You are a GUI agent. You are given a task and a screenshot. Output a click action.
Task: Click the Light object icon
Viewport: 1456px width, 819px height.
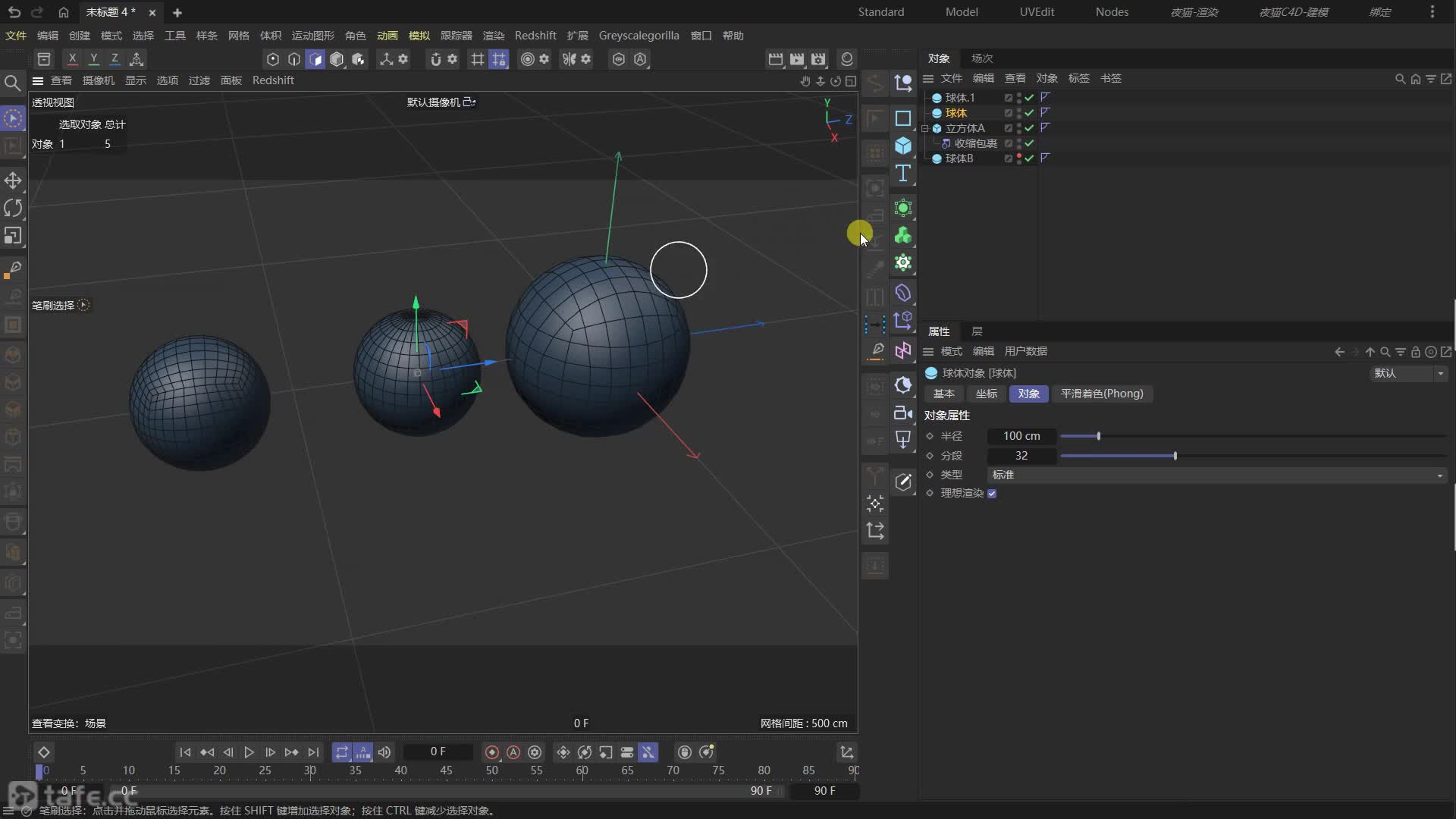point(903,440)
